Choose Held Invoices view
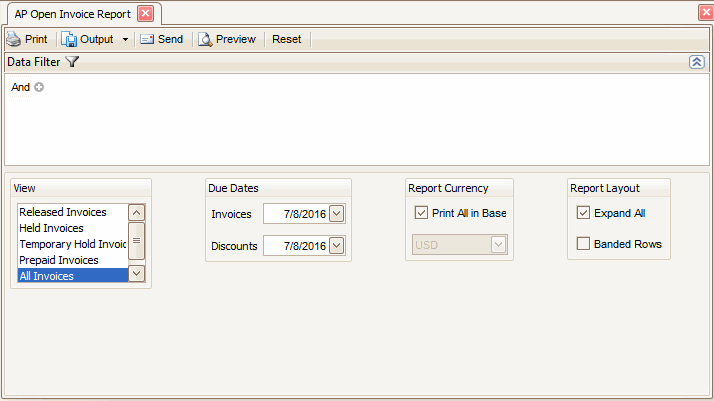Screen dimensions: 714x401 click(51, 228)
